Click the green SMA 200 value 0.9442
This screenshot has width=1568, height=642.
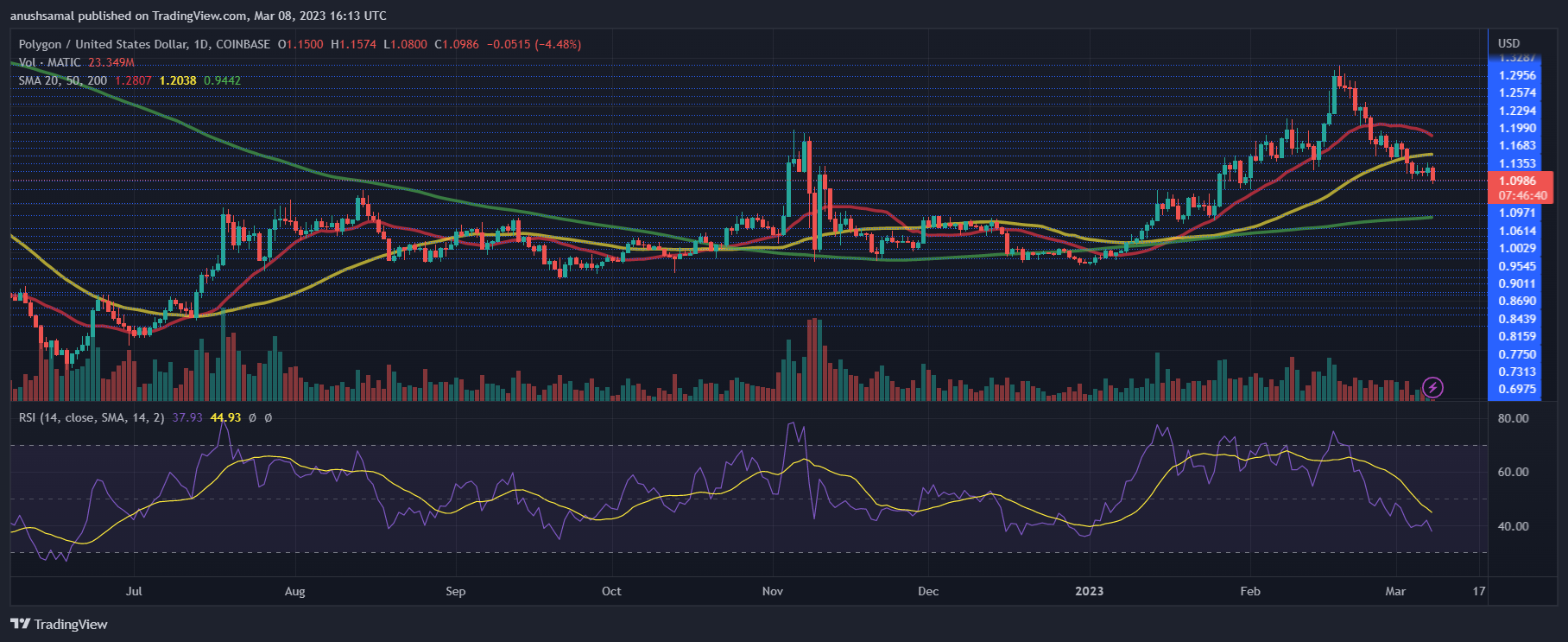point(222,80)
